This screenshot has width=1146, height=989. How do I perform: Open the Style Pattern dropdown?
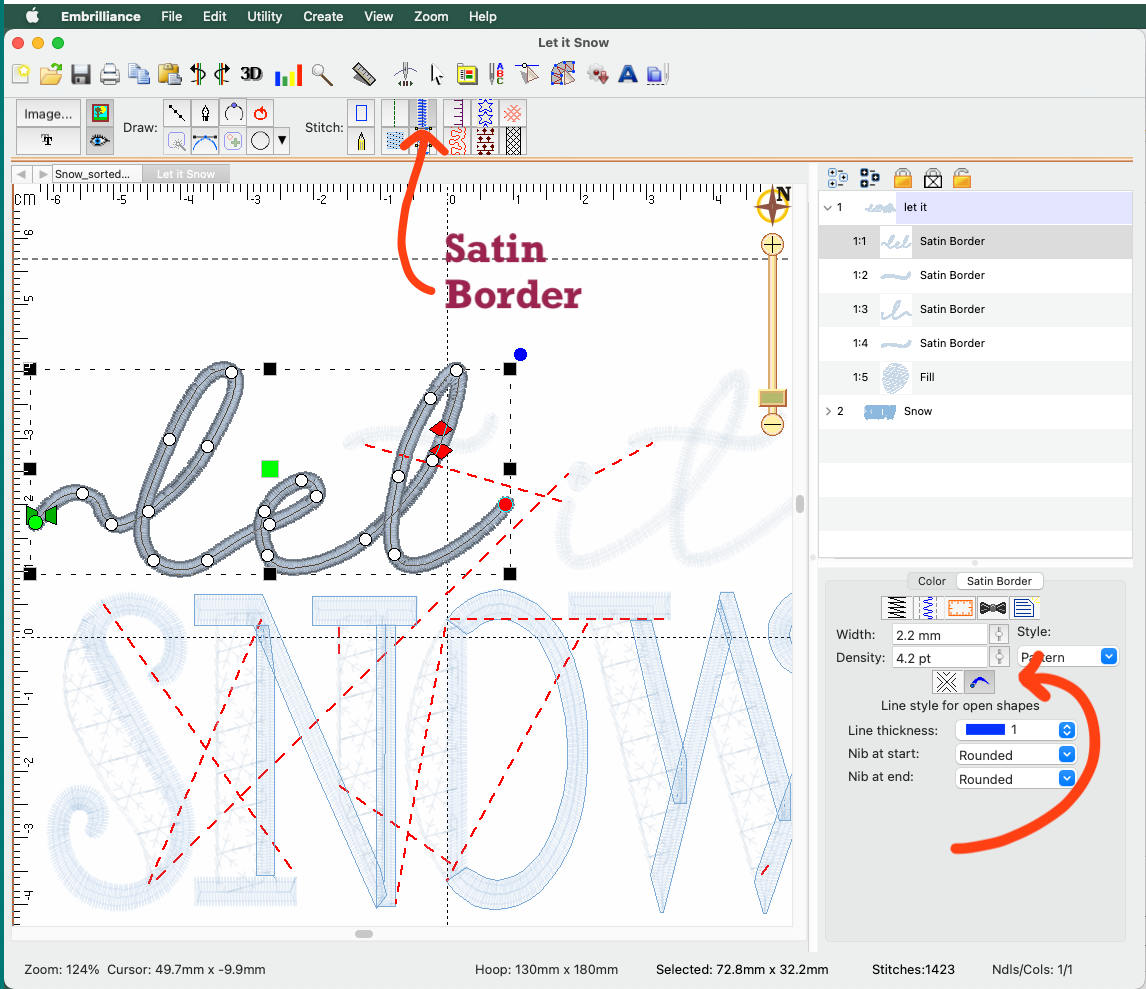pos(1067,657)
